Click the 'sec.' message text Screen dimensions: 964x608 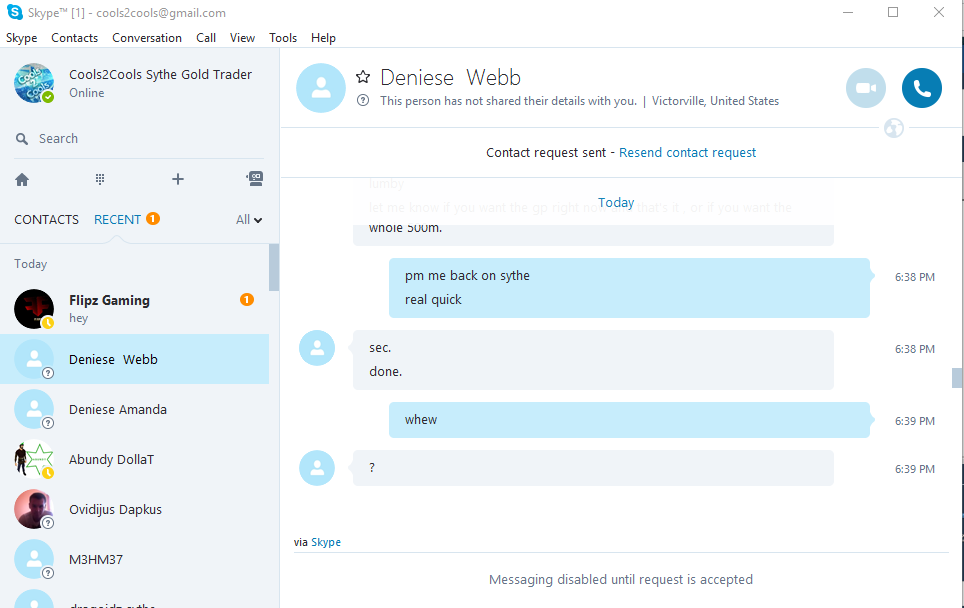pyautogui.click(x=380, y=348)
